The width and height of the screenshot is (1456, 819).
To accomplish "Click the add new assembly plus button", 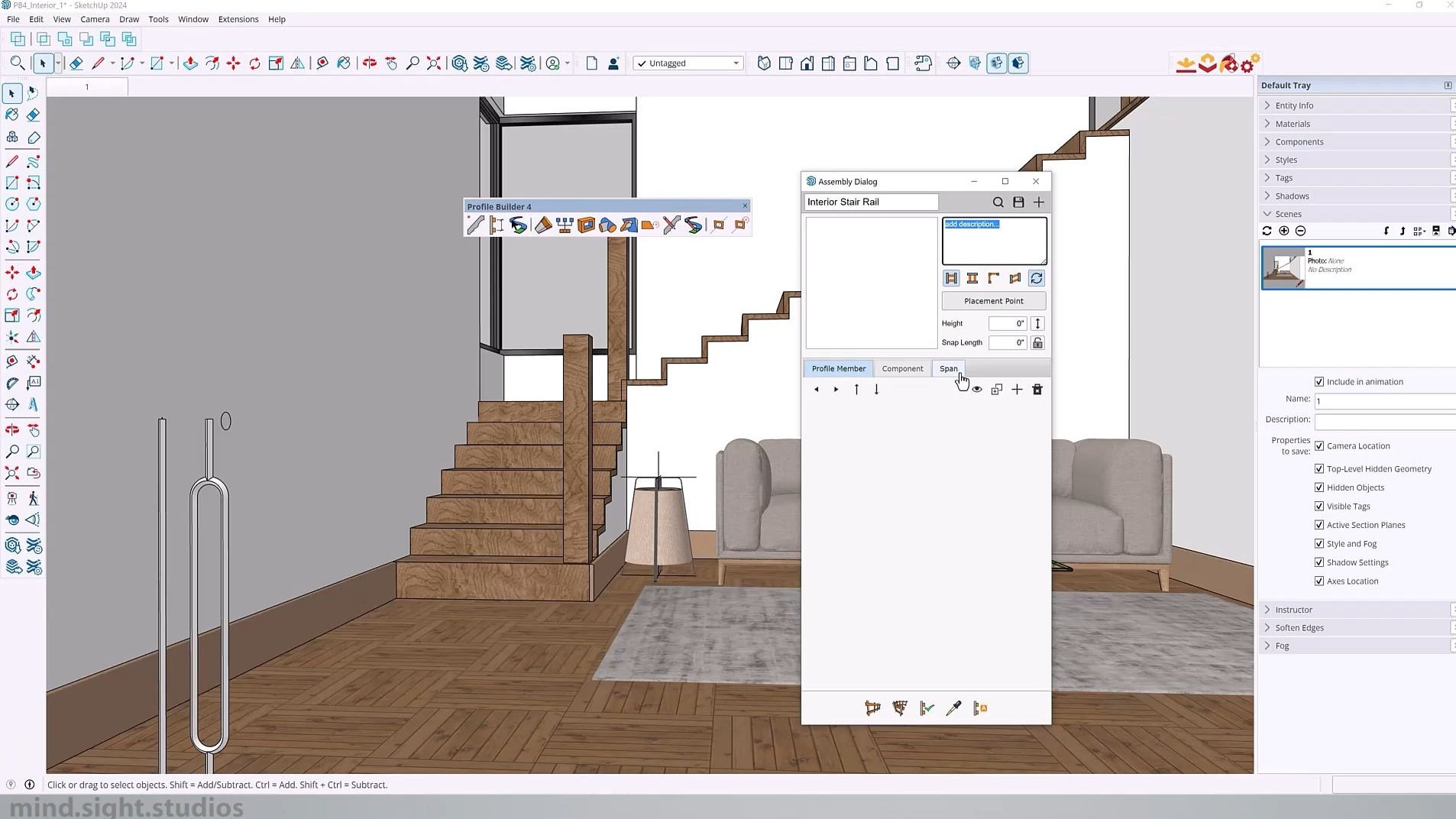I will pyautogui.click(x=1038, y=202).
